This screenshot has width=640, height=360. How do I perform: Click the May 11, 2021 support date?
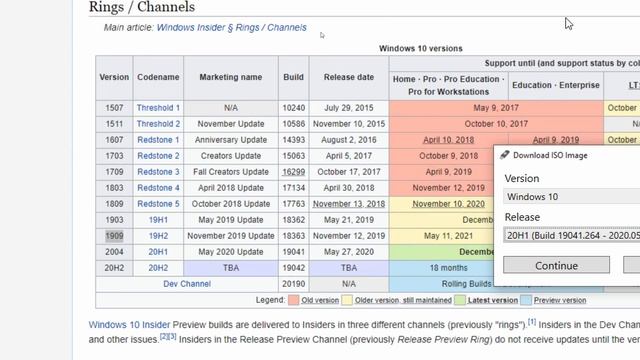pyautogui.click(x=448, y=236)
